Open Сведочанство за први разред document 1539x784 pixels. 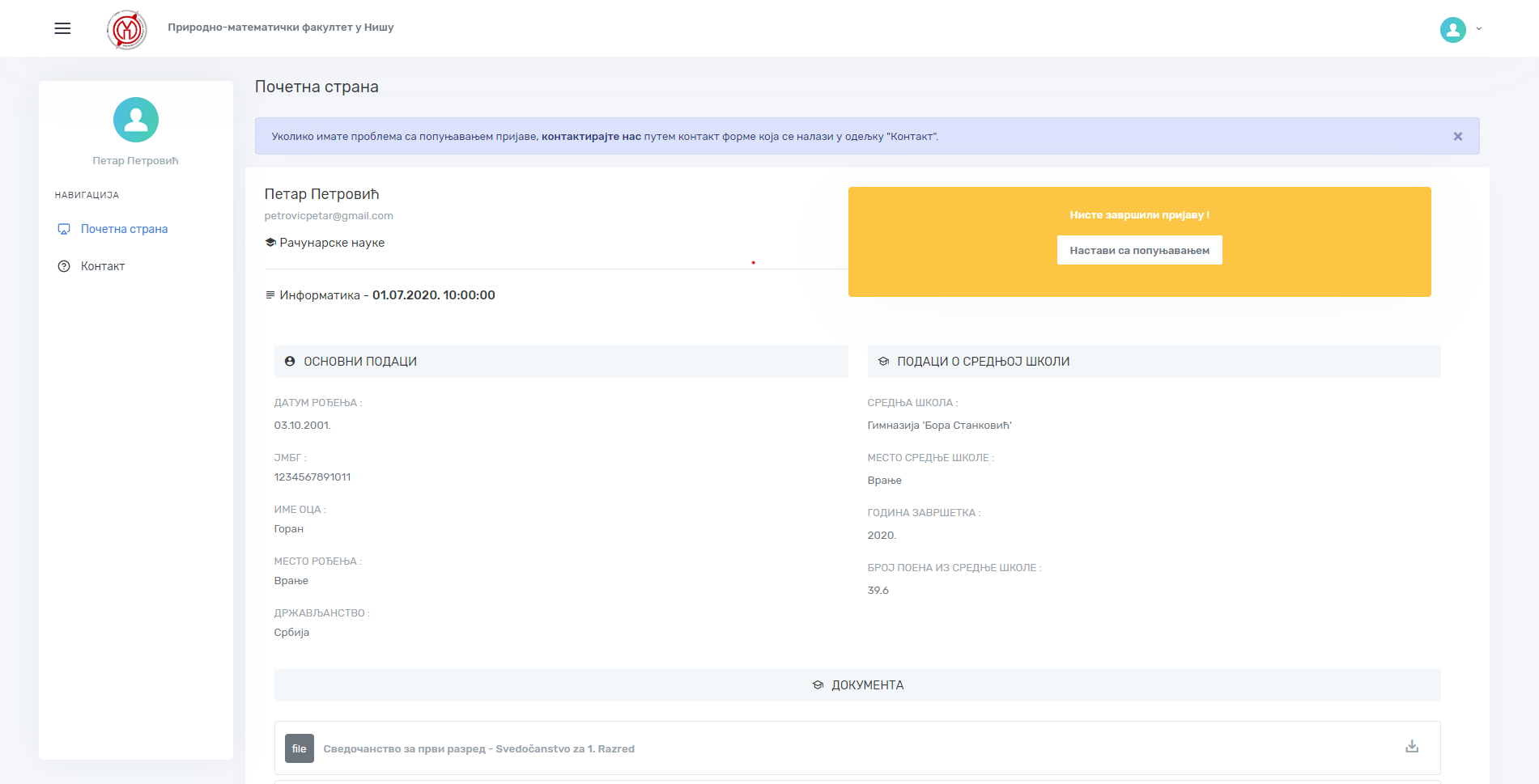click(478, 749)
